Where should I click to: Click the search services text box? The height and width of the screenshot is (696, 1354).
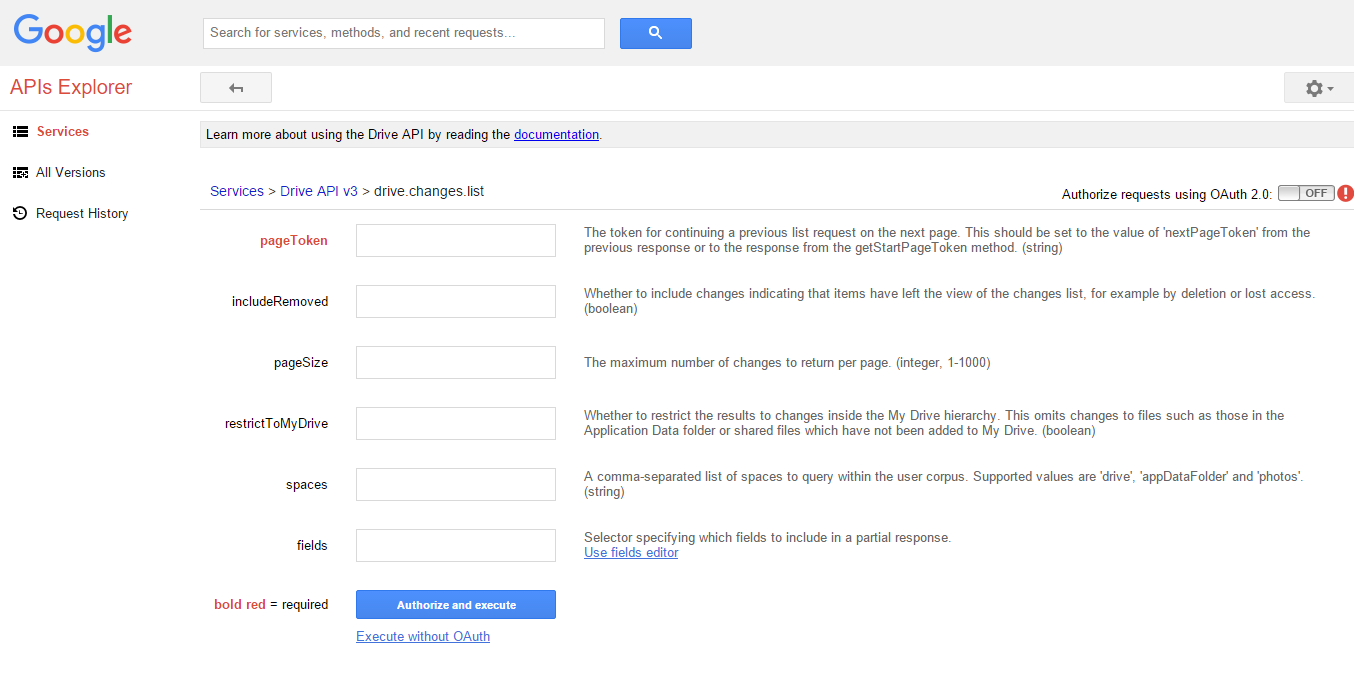pyautogui.click(x=404, y=33)
